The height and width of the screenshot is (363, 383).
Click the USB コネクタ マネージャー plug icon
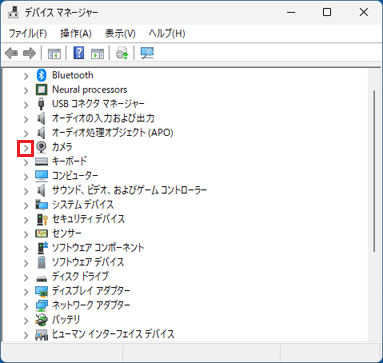point(41,104)
